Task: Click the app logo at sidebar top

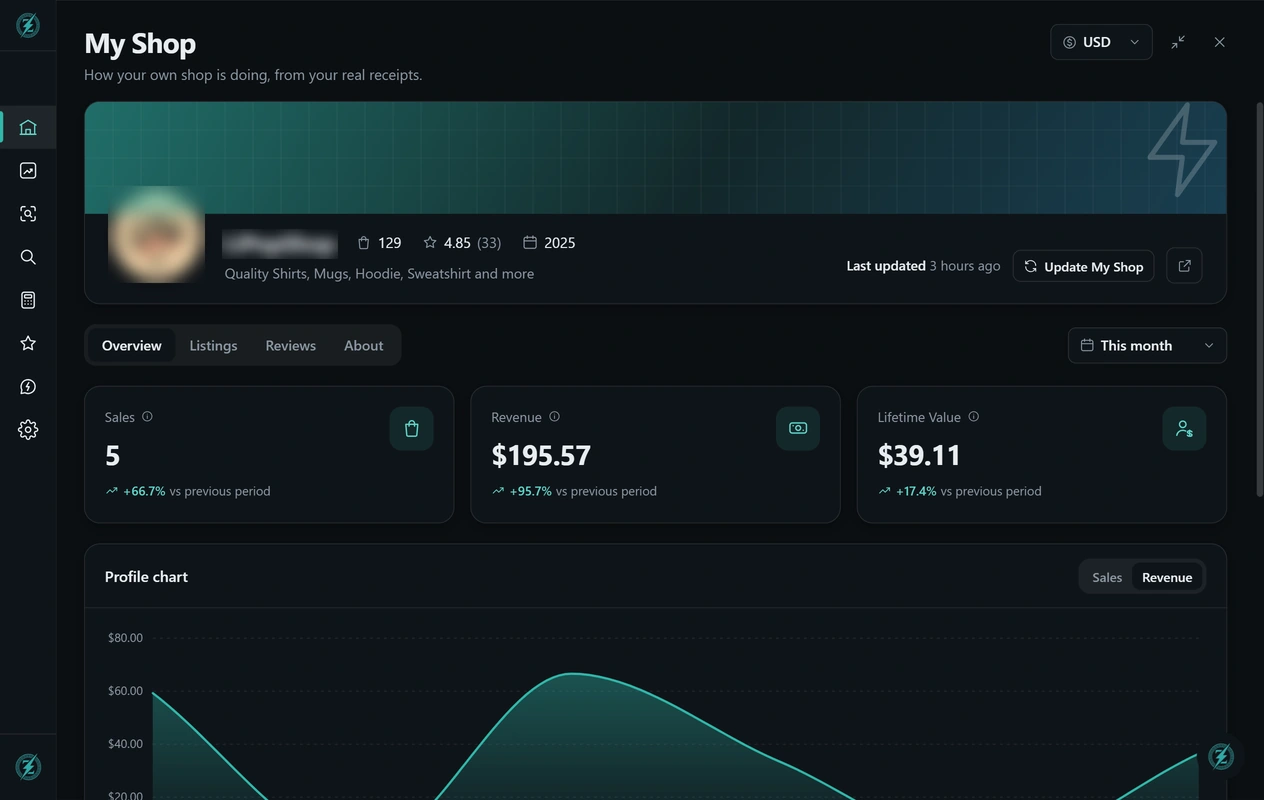Action: (28, 25)
